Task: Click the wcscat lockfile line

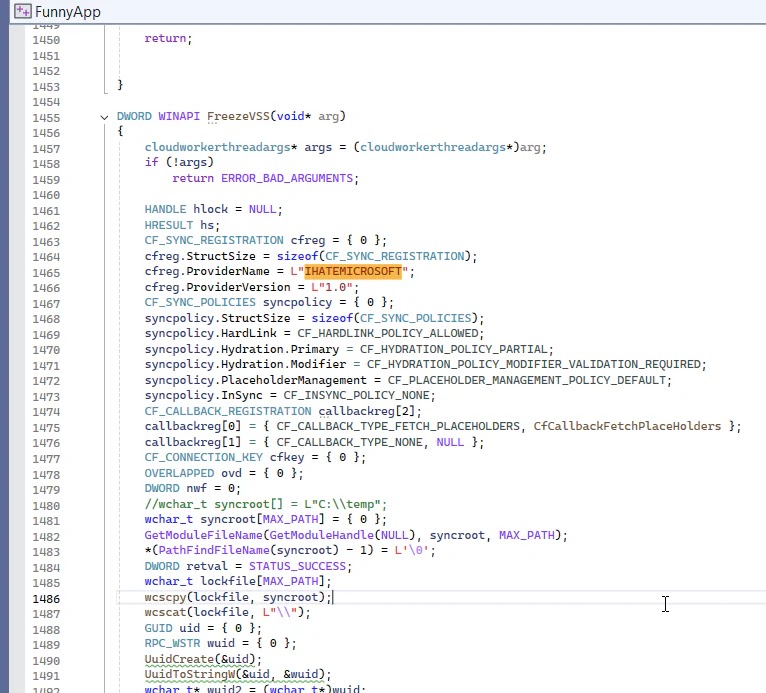Action: click(x=228, y=612)
